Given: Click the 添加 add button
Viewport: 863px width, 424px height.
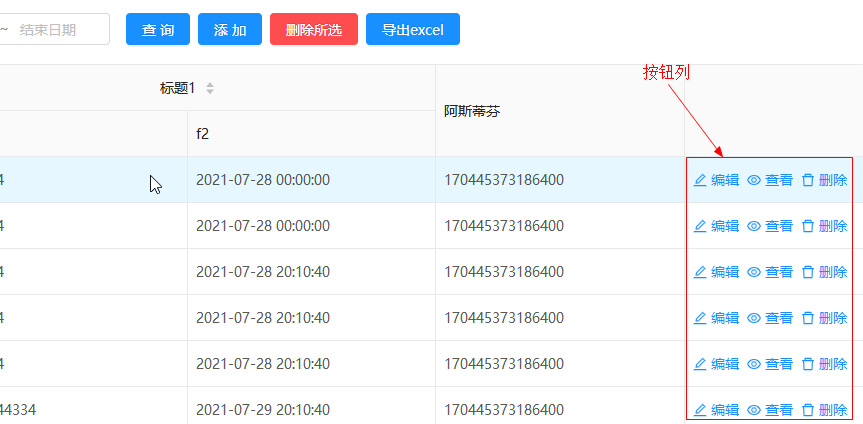Looking at the screenshot, I should coord(230,29).
